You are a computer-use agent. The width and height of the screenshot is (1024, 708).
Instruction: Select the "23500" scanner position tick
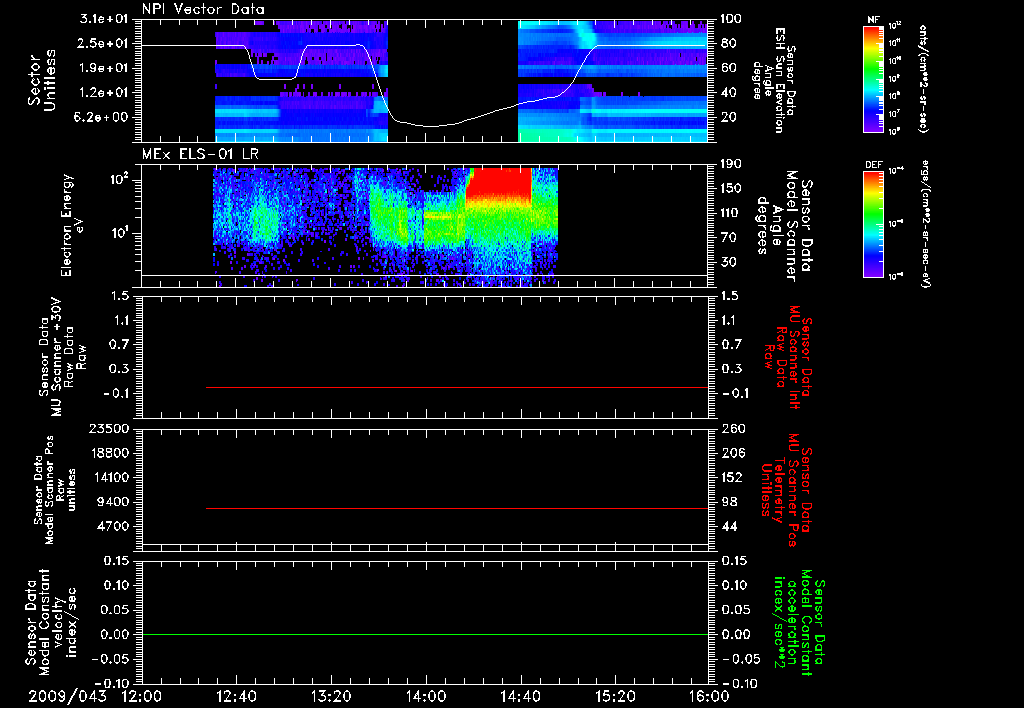click(109, 428)
